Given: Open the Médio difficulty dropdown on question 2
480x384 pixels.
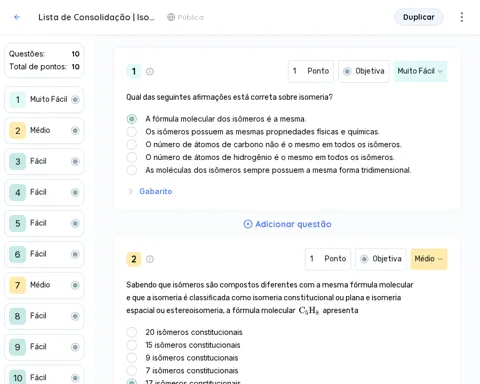Looking at the screenshot, I should [x=429, y=259].
